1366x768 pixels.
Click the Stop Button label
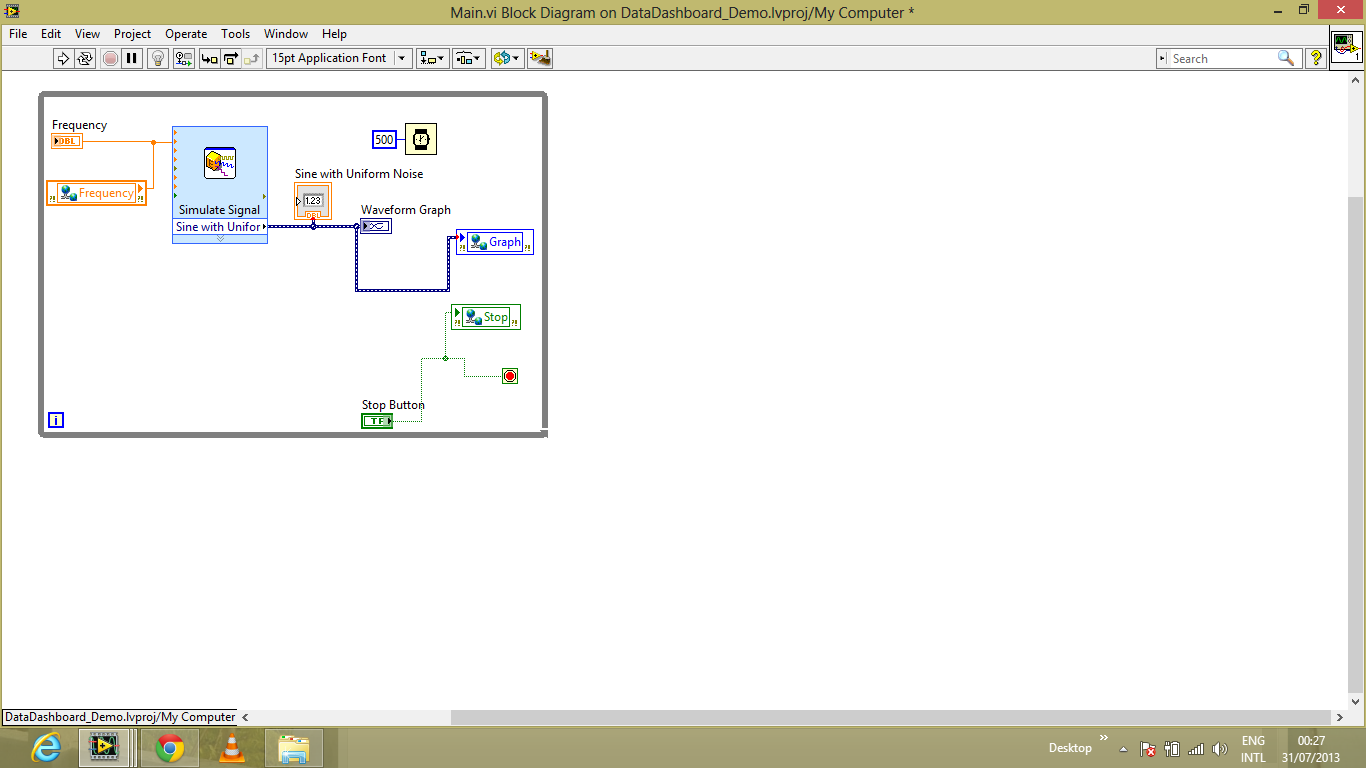393,405
